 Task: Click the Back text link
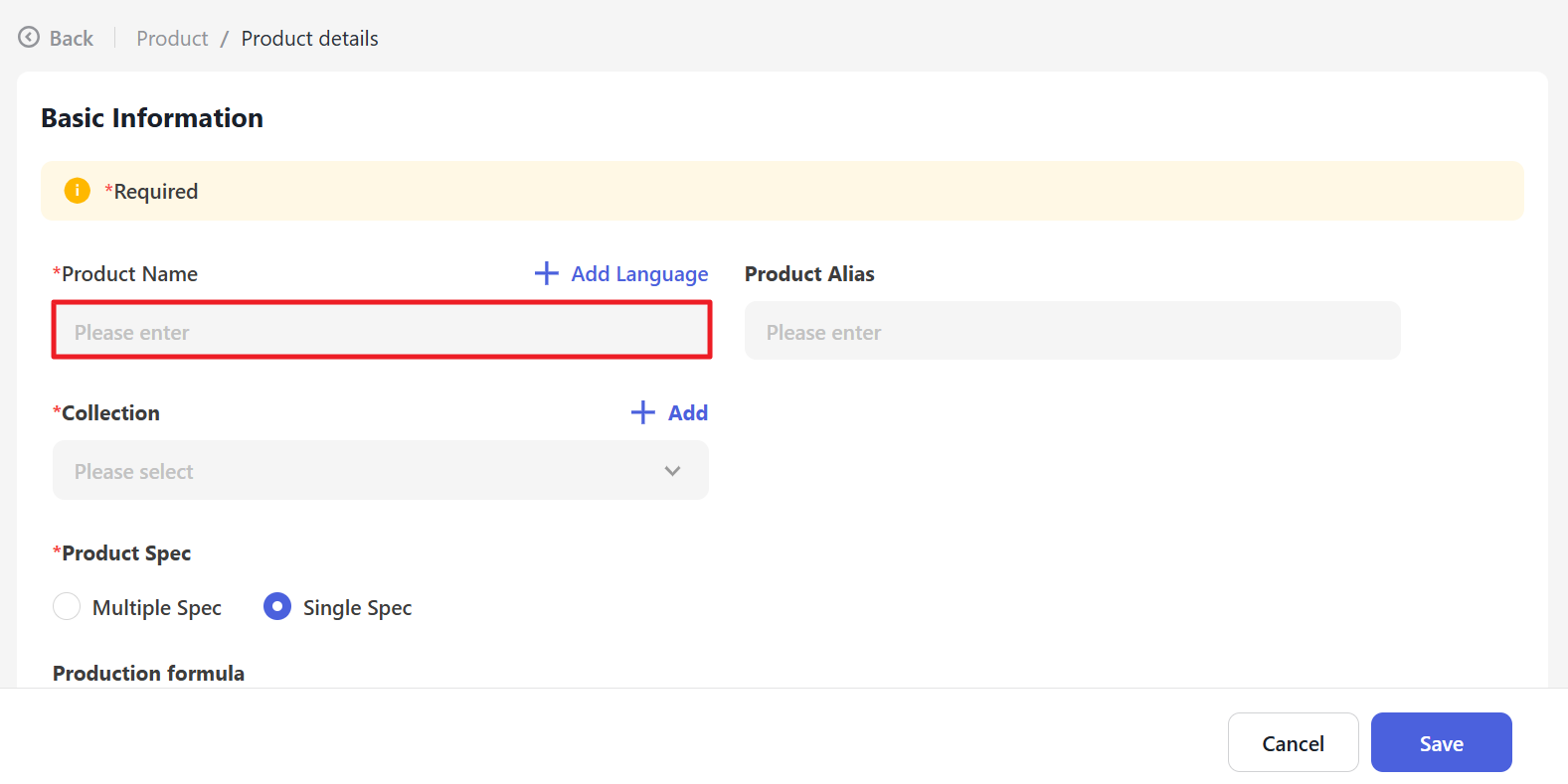click(72, 39)
